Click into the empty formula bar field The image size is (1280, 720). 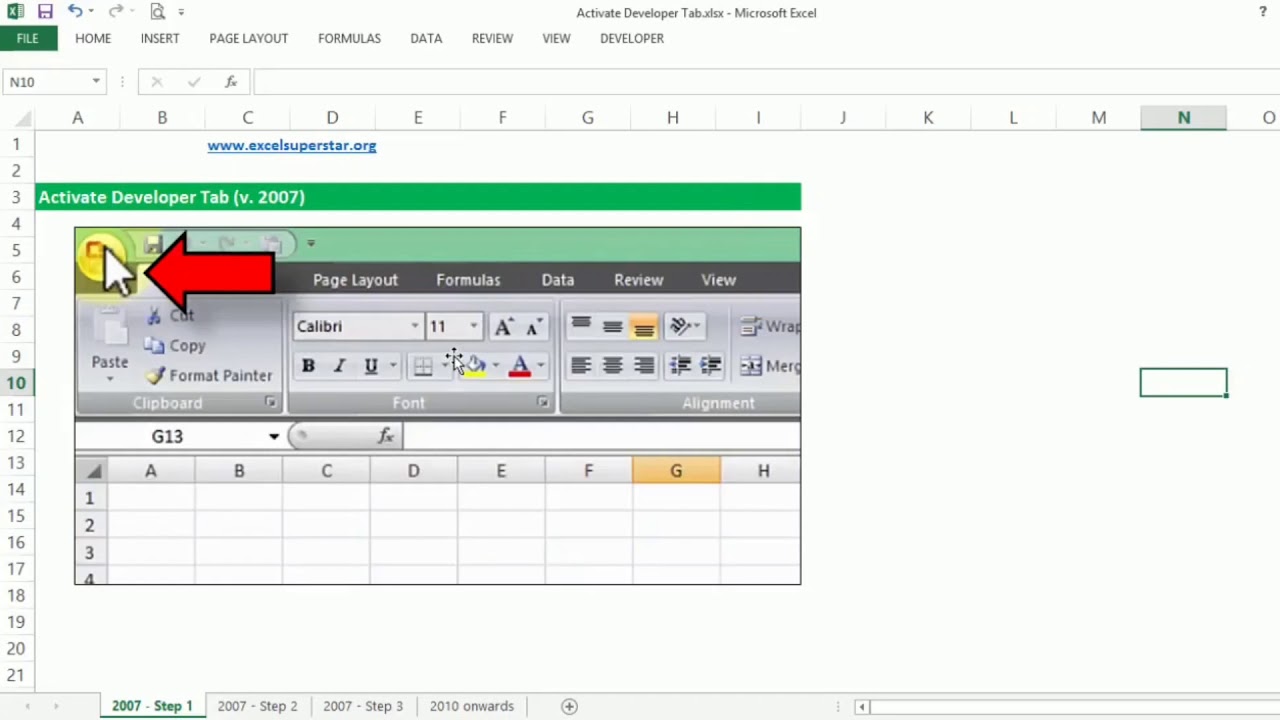[766, 82]
